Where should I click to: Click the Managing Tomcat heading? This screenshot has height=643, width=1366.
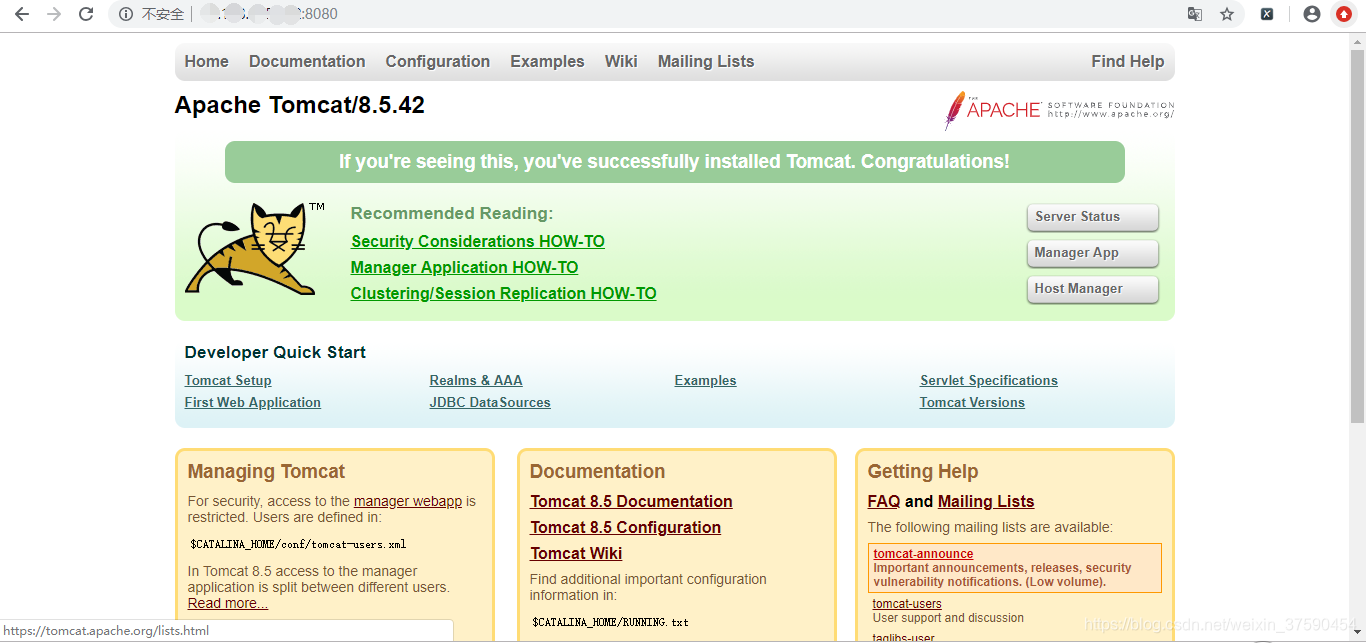tap(266, 471)
